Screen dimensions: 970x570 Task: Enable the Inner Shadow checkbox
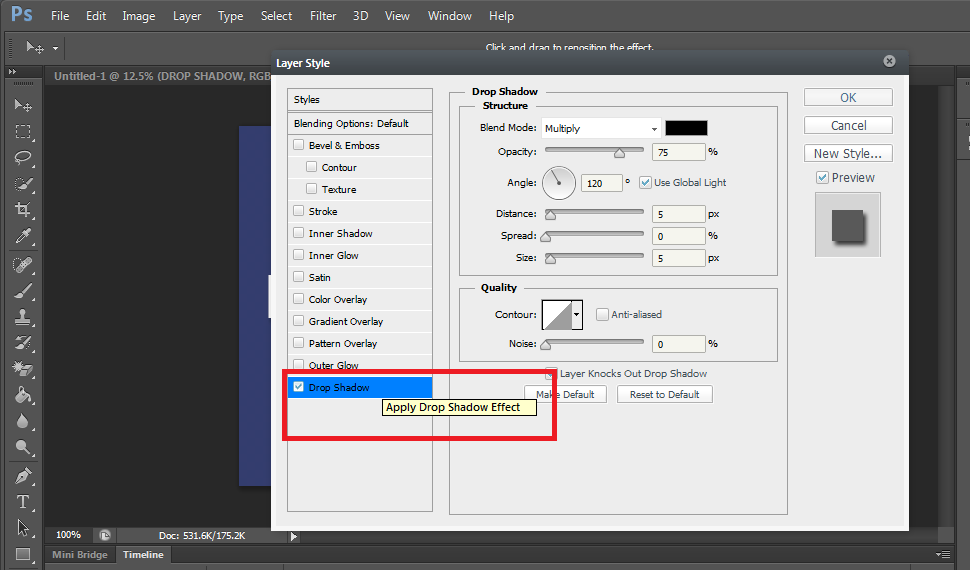(x=299, y=233)
